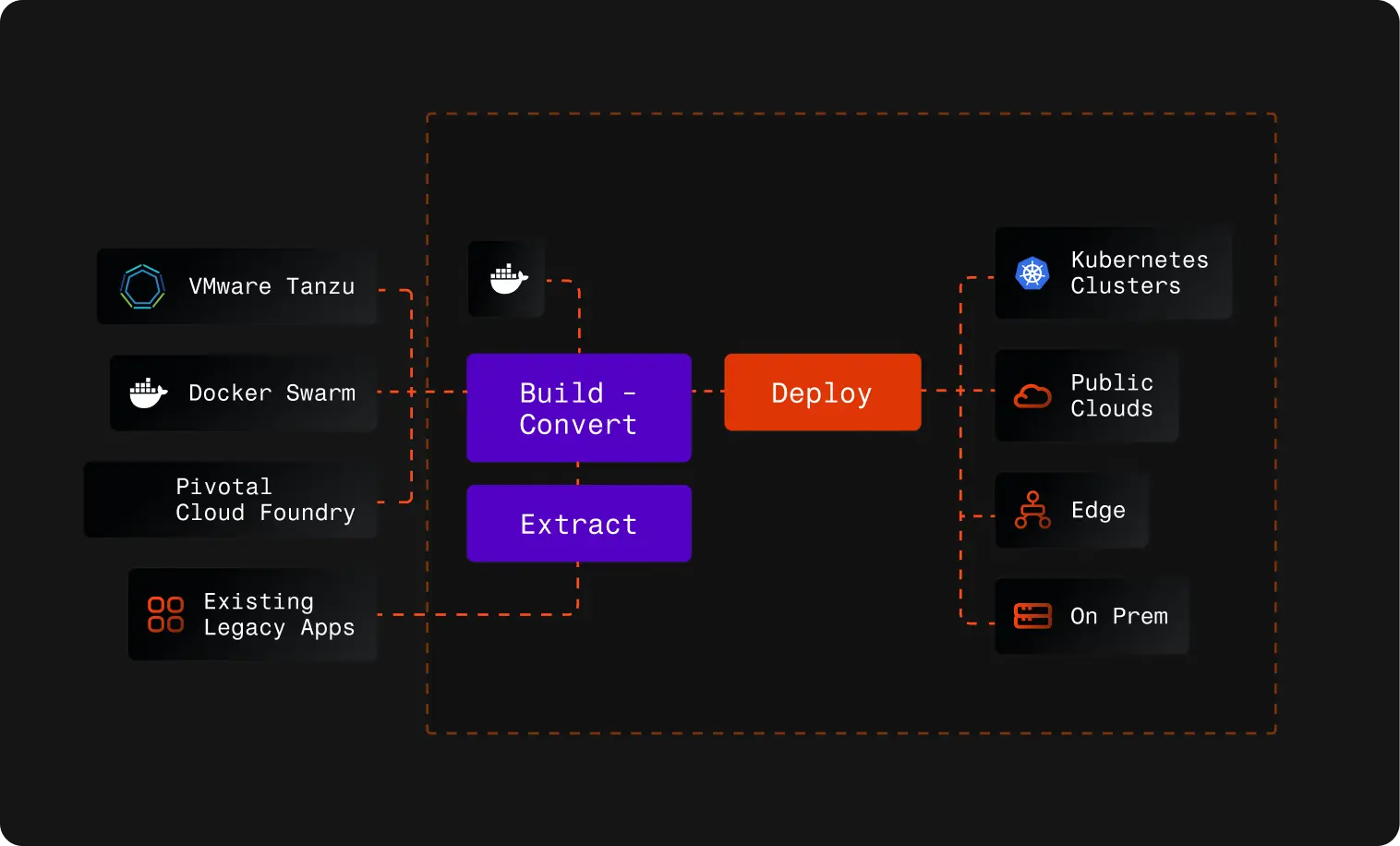Image resolution: width=1400 pixels, height=846 pixels.
Task: Click the standalone Docker whale icon above Build
Action: pos(508,279)
